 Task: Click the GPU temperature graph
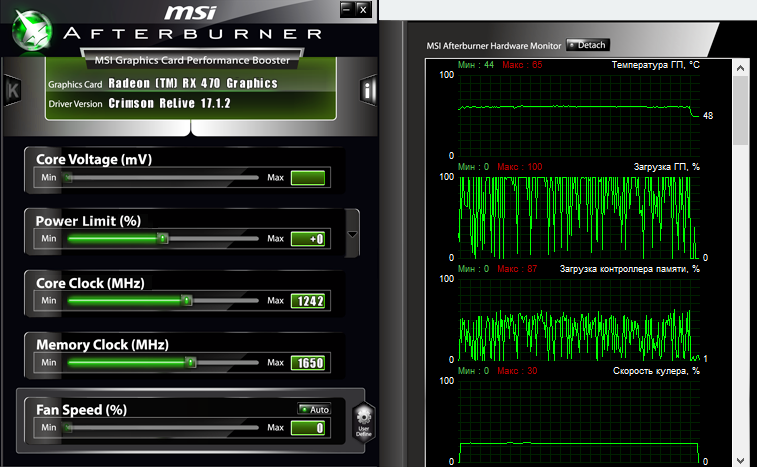(578, 115)
